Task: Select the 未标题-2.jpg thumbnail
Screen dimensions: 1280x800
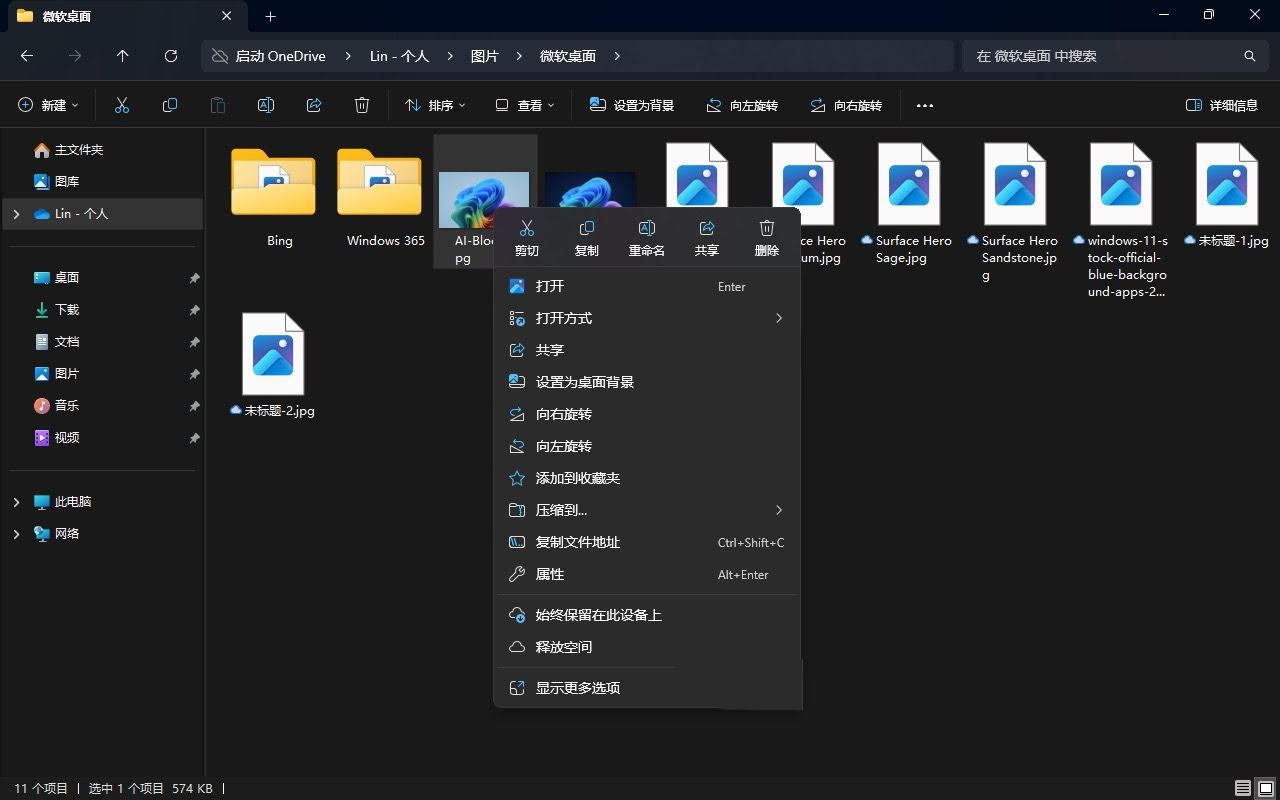Action: 272,353
